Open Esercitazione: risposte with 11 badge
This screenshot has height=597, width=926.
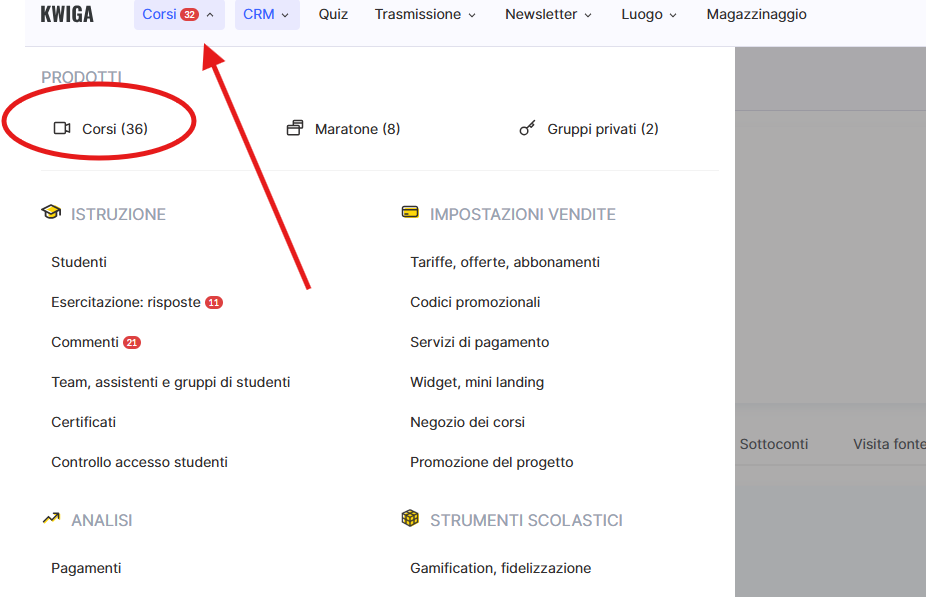[126, 302]
